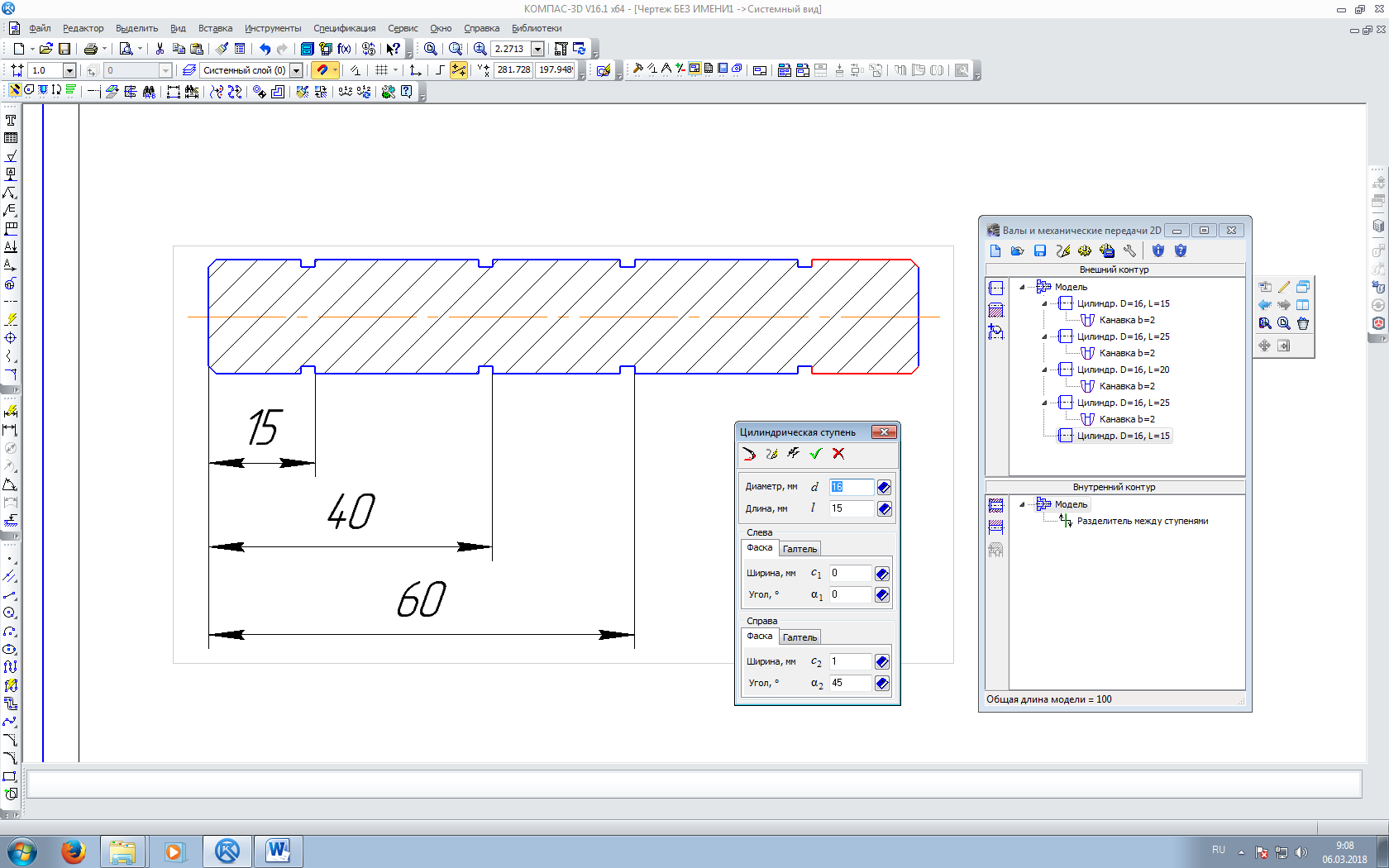This screenshot has height=868, width=1389.
Task: Select Цилиндр. D=16, L=20 tree item
Action: [x=1123, y=370]
